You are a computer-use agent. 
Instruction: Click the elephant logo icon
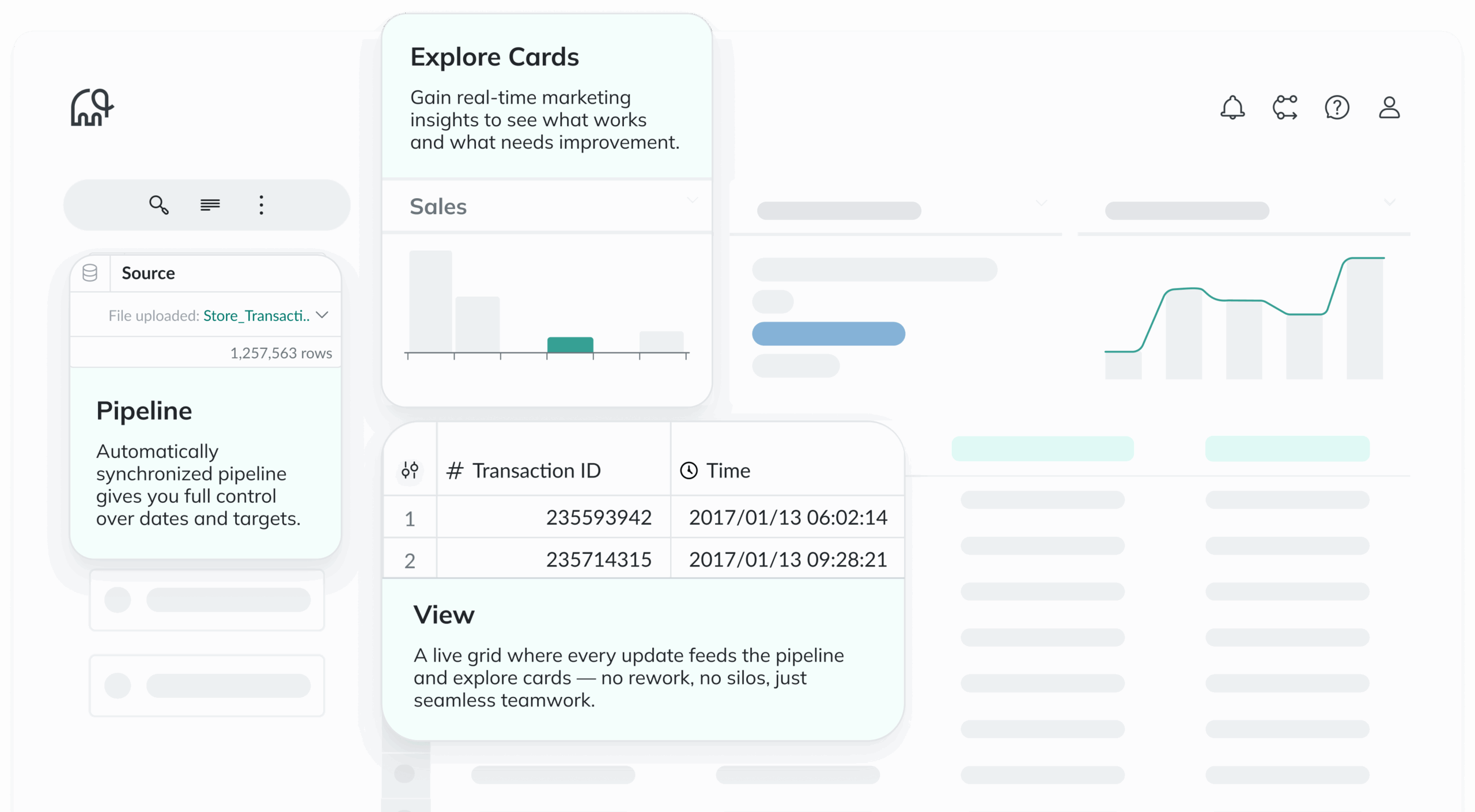(x=92, y=108)
